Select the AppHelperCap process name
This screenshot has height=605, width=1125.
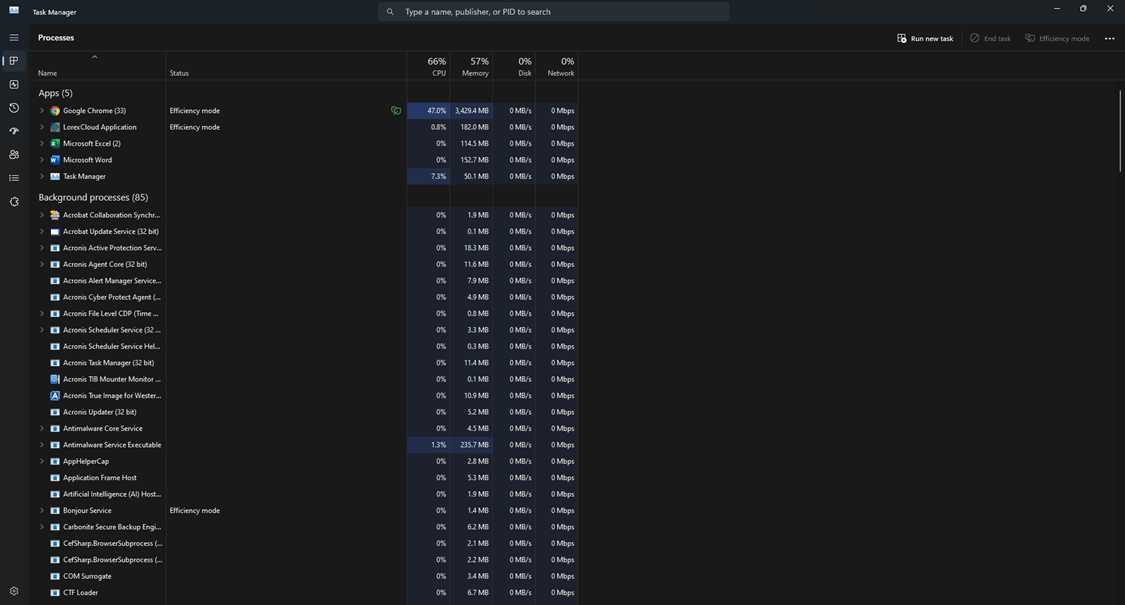(86, 461)
